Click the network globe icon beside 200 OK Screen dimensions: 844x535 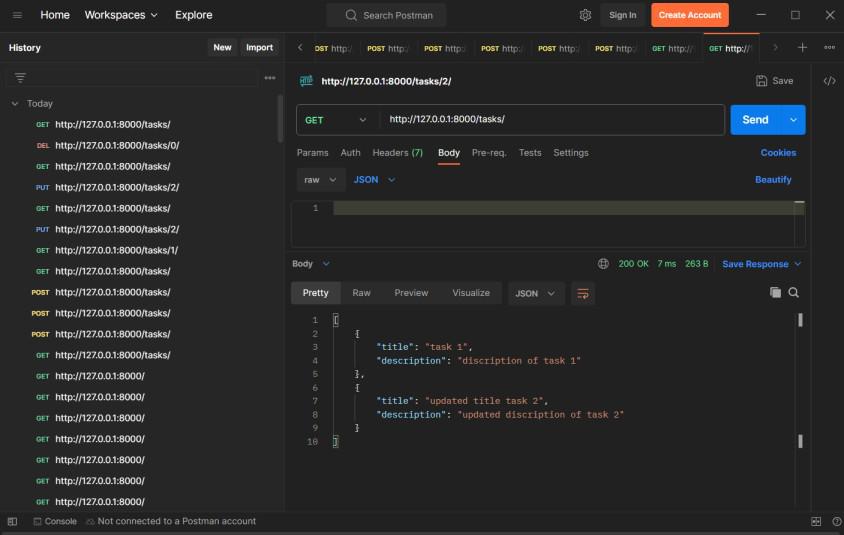(x=603, y=264)
